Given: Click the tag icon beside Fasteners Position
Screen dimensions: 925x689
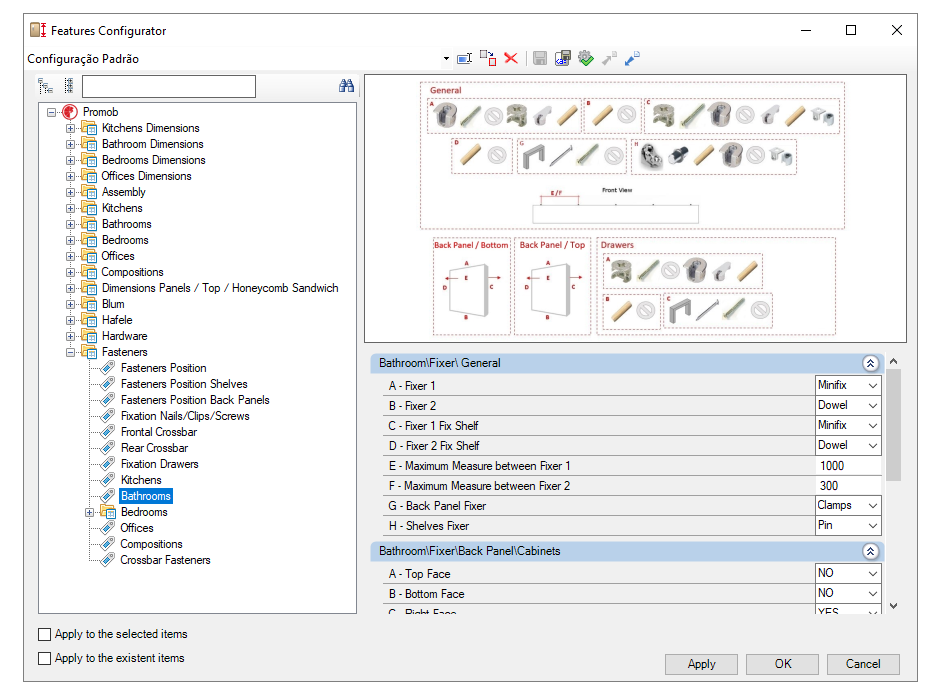Looking at the screenshot, I should (x=108, y=368).
